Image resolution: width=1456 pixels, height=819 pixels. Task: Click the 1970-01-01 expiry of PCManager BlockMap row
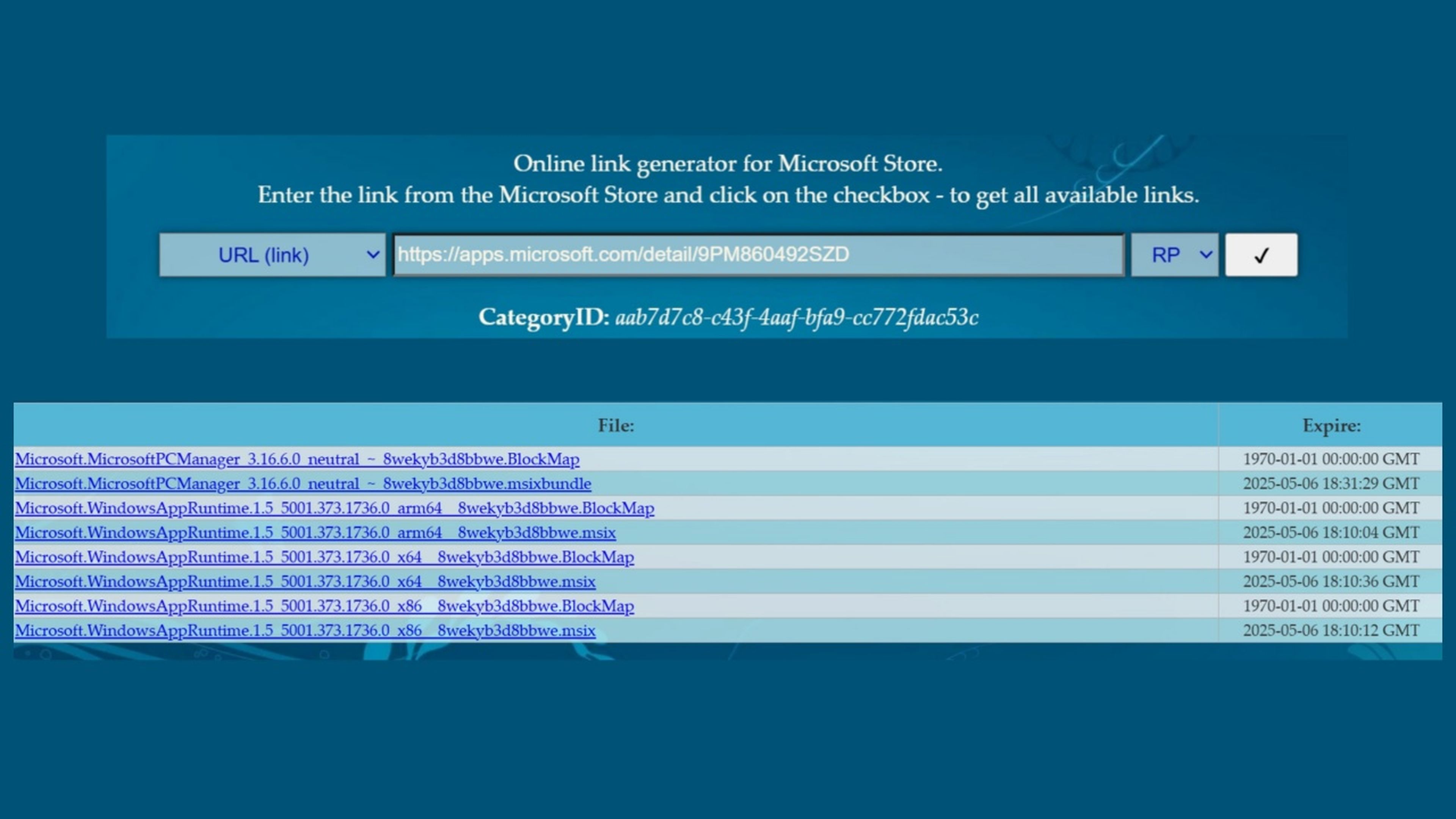pos(1331,459)
